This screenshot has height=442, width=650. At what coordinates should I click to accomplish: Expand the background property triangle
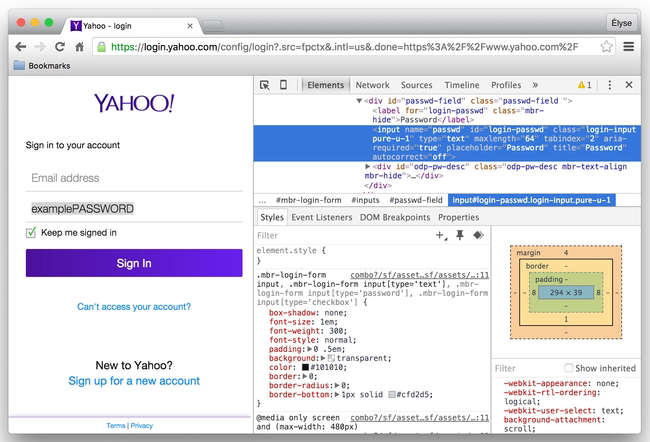coord(323,358)
